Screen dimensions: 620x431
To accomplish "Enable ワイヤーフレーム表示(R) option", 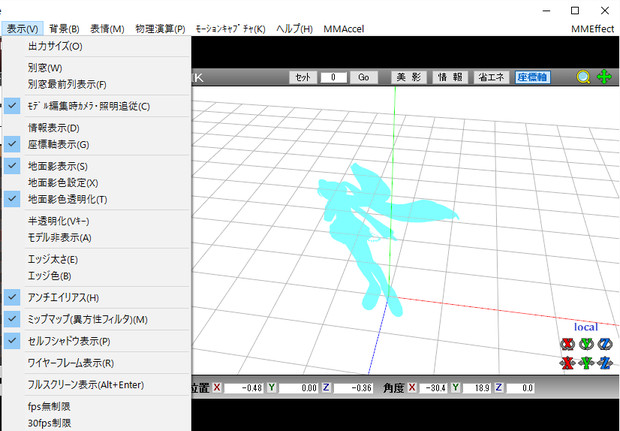I will [97, 363].
